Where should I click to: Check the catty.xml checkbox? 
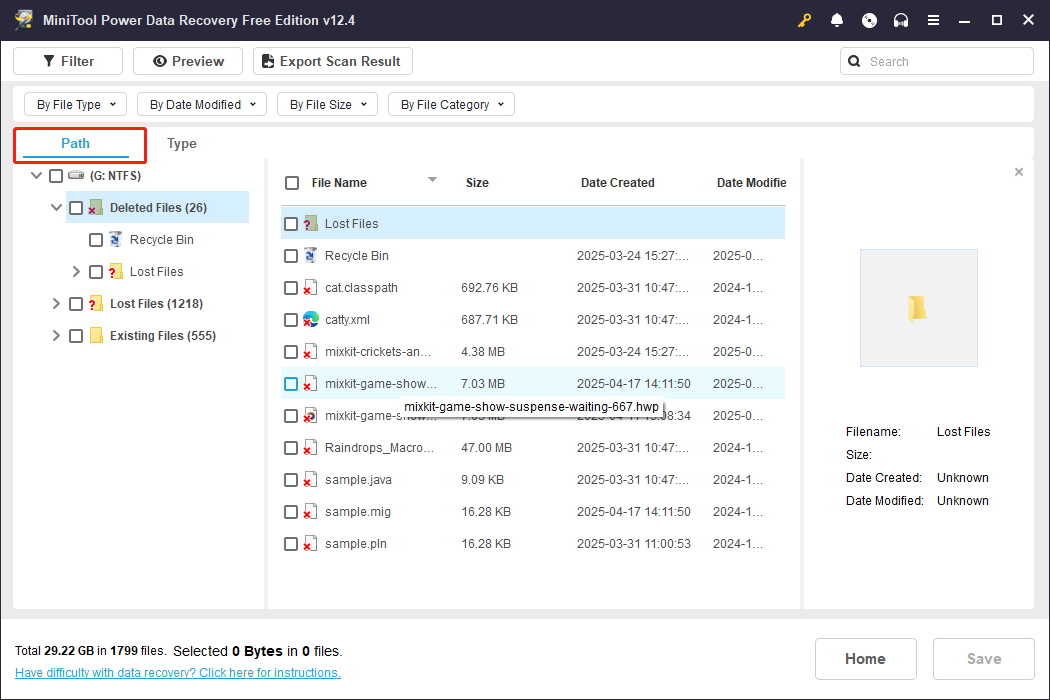click(291, 320)
